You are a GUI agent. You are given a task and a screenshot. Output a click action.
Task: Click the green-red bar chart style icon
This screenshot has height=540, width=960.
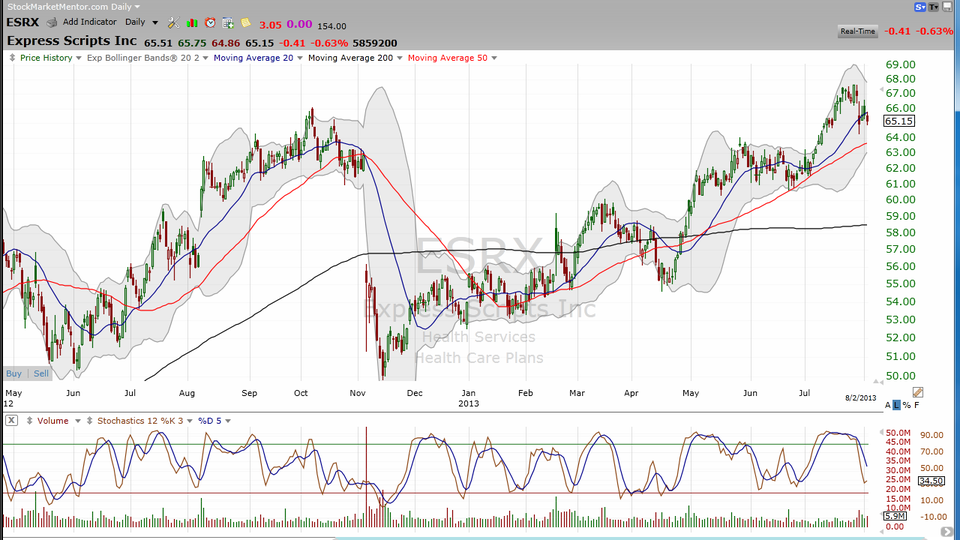(192, 23)
